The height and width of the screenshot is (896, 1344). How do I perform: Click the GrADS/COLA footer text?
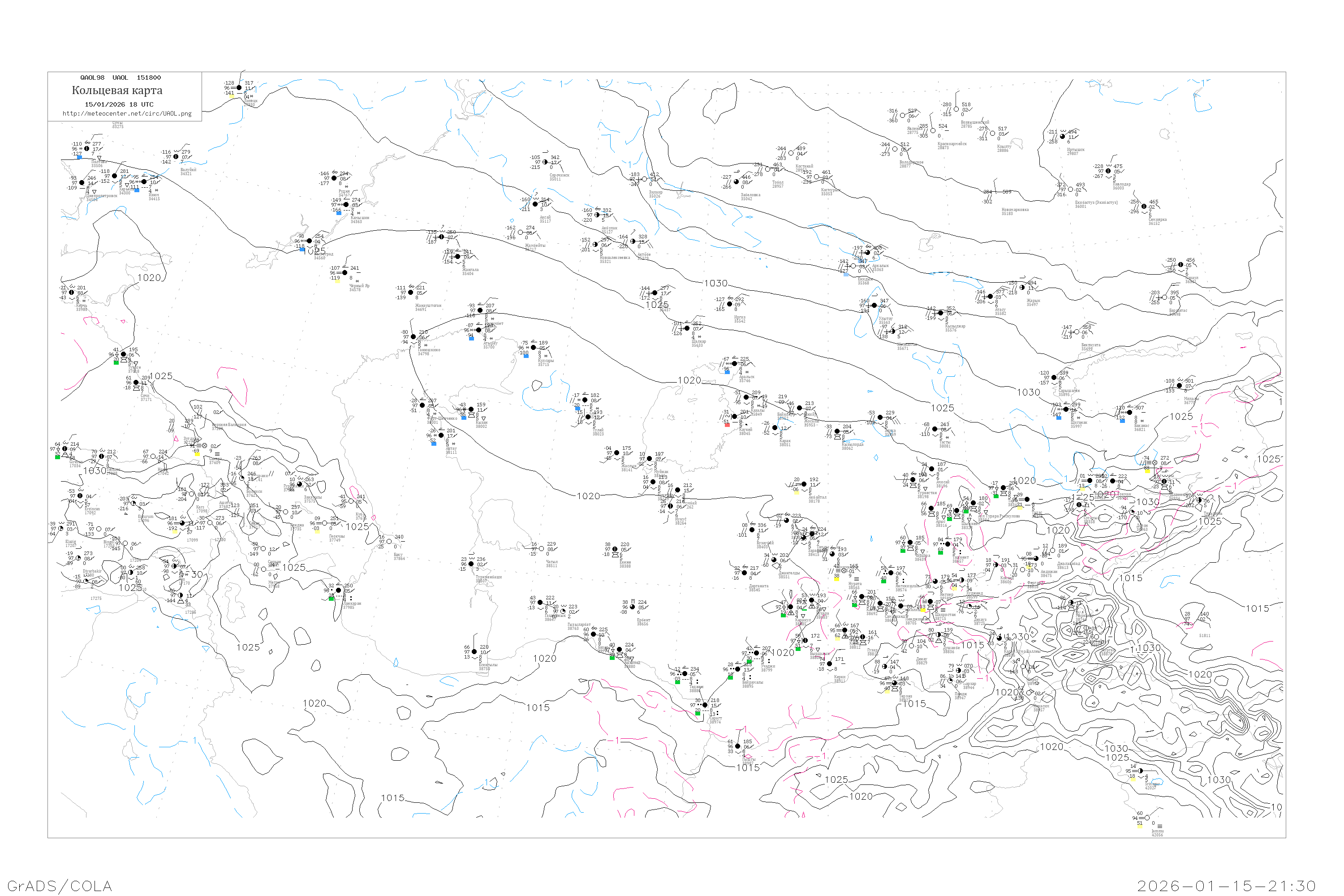60,886
